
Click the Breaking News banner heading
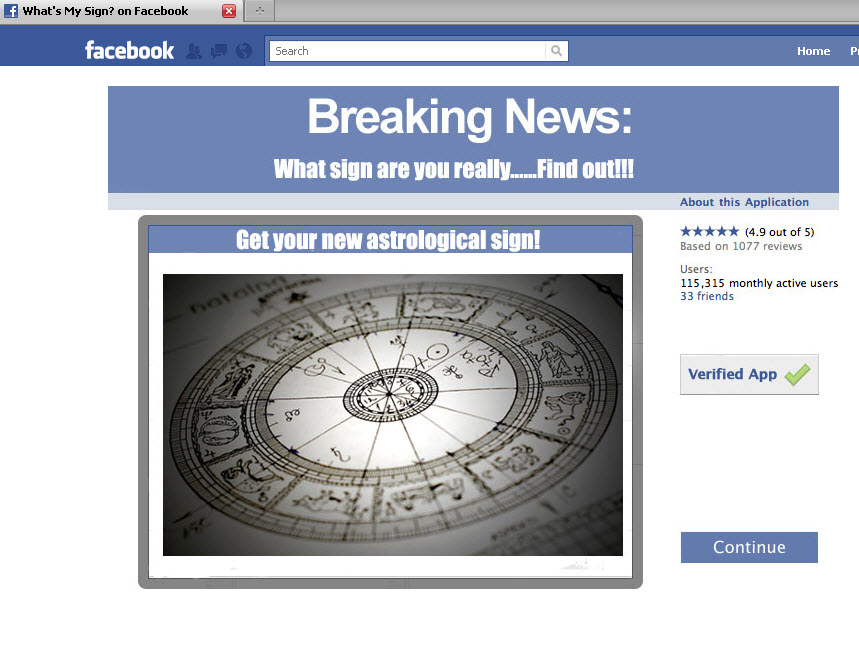coord(469,117)
